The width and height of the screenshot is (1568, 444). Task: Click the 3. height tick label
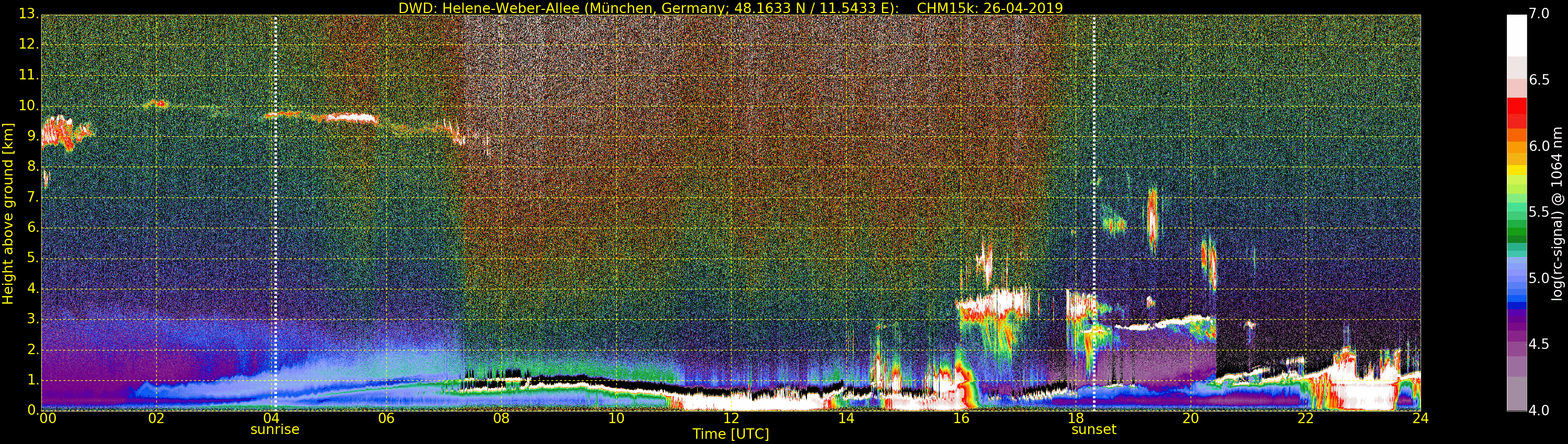point(32,319)
